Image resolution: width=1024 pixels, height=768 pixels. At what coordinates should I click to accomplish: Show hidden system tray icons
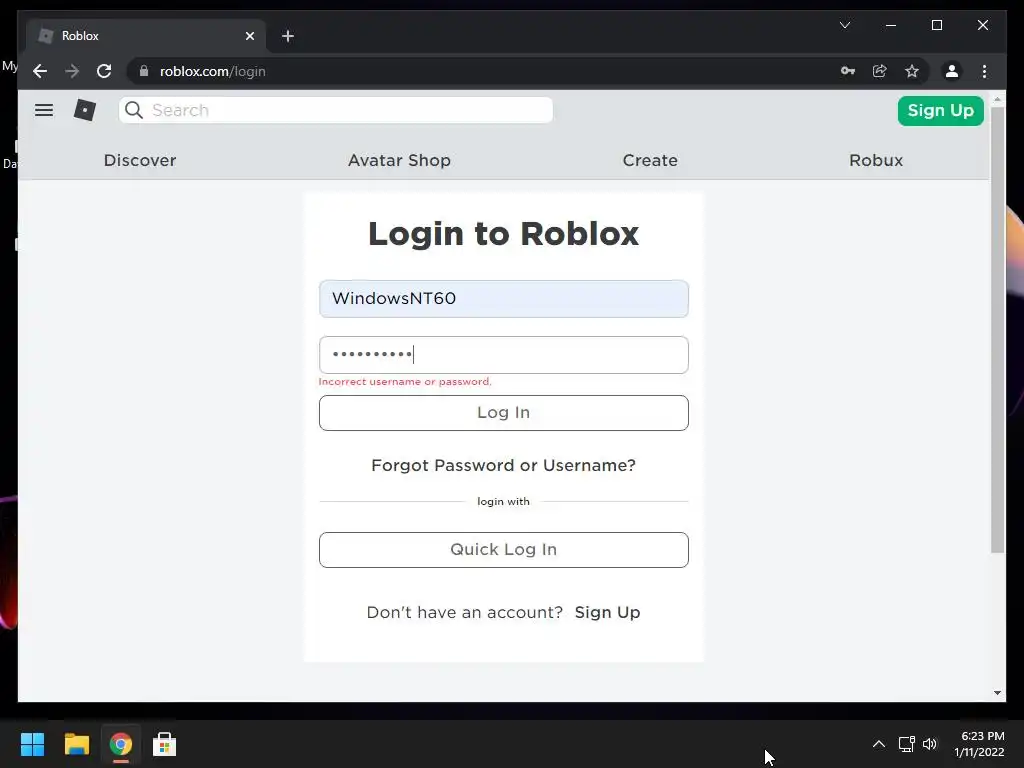coord(879,744)
